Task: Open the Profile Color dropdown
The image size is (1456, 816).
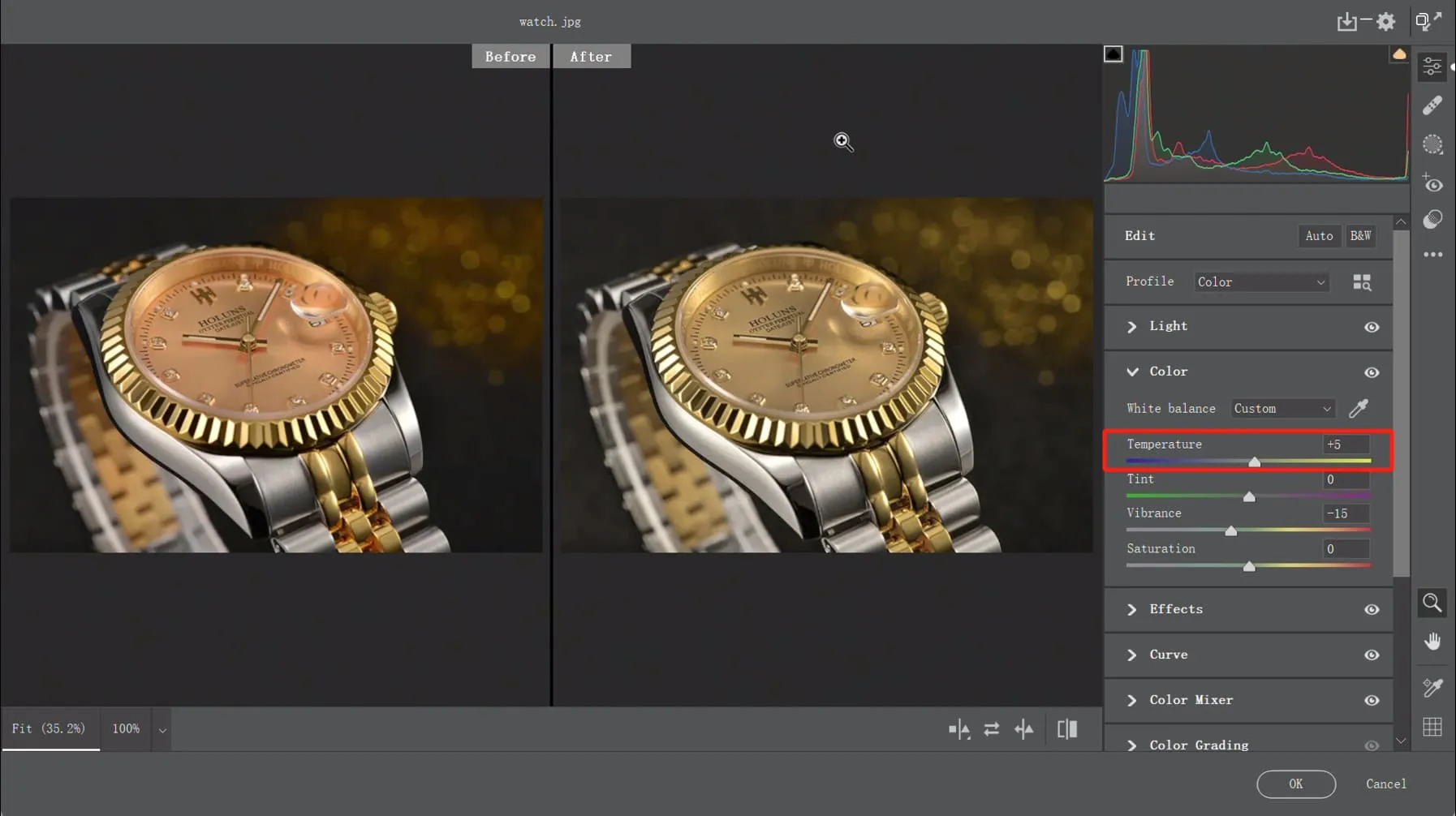Action: point(1260,281)
